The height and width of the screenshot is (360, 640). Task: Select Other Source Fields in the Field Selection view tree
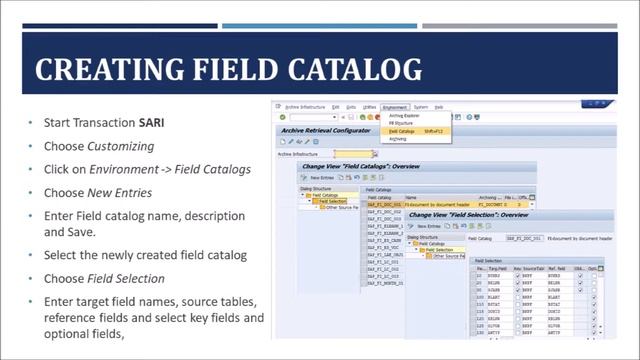(x=446, y=256)
